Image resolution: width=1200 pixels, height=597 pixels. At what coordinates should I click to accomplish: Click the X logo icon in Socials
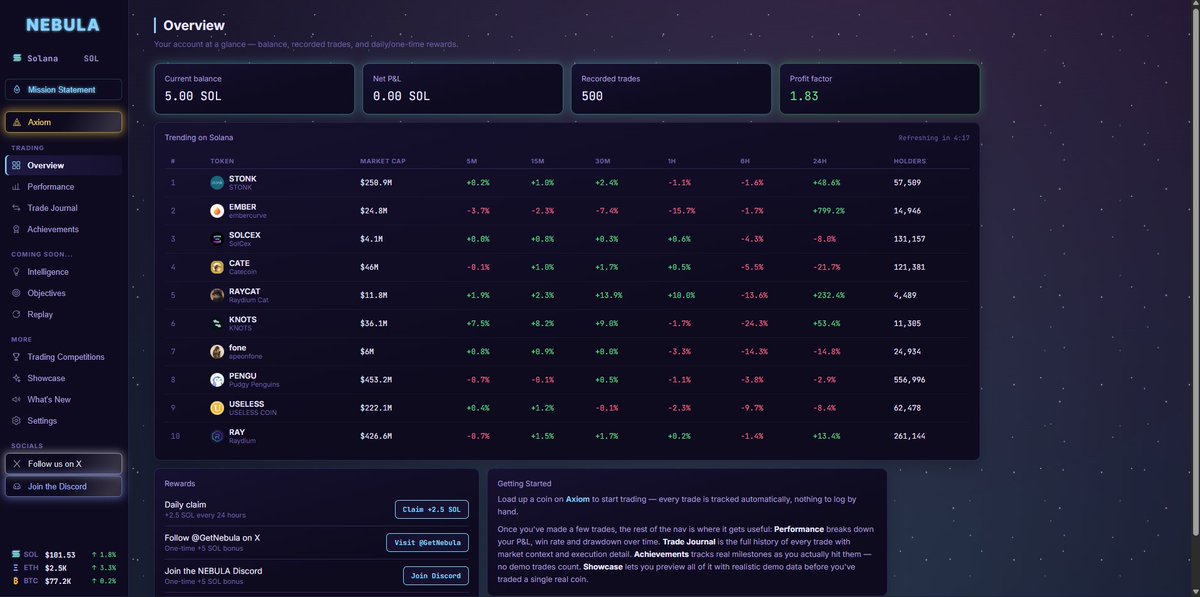[x=16, y=464]
